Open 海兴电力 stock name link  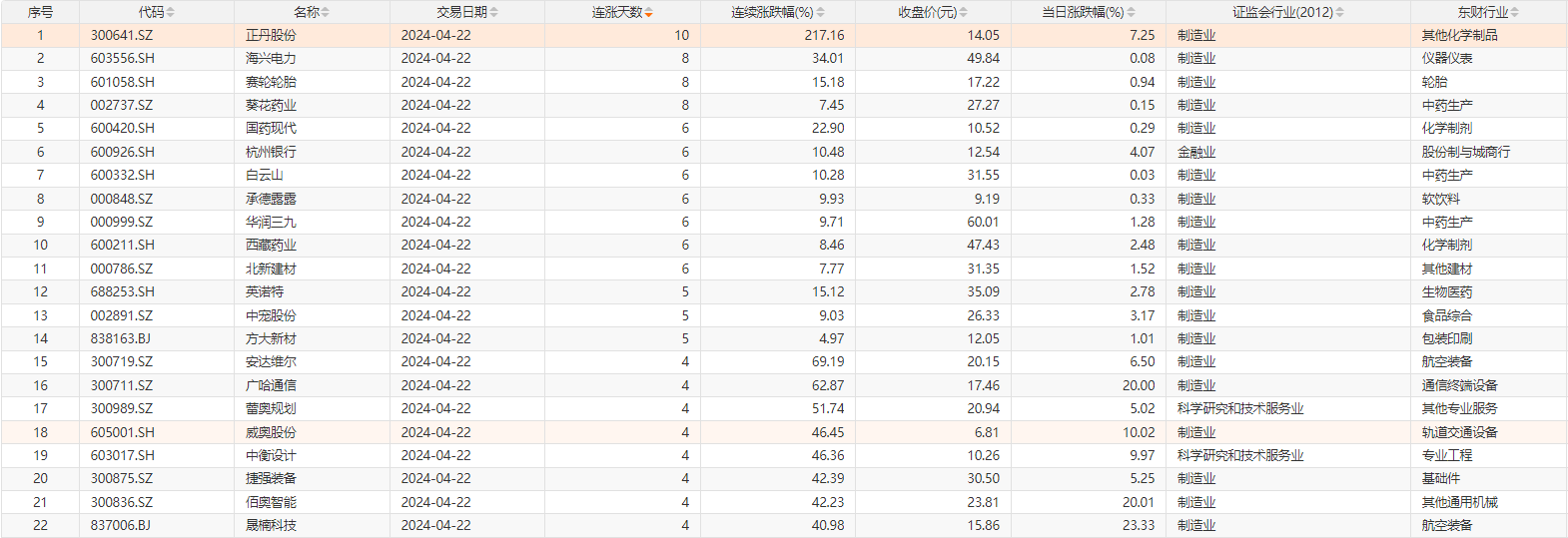pos(271,58)
